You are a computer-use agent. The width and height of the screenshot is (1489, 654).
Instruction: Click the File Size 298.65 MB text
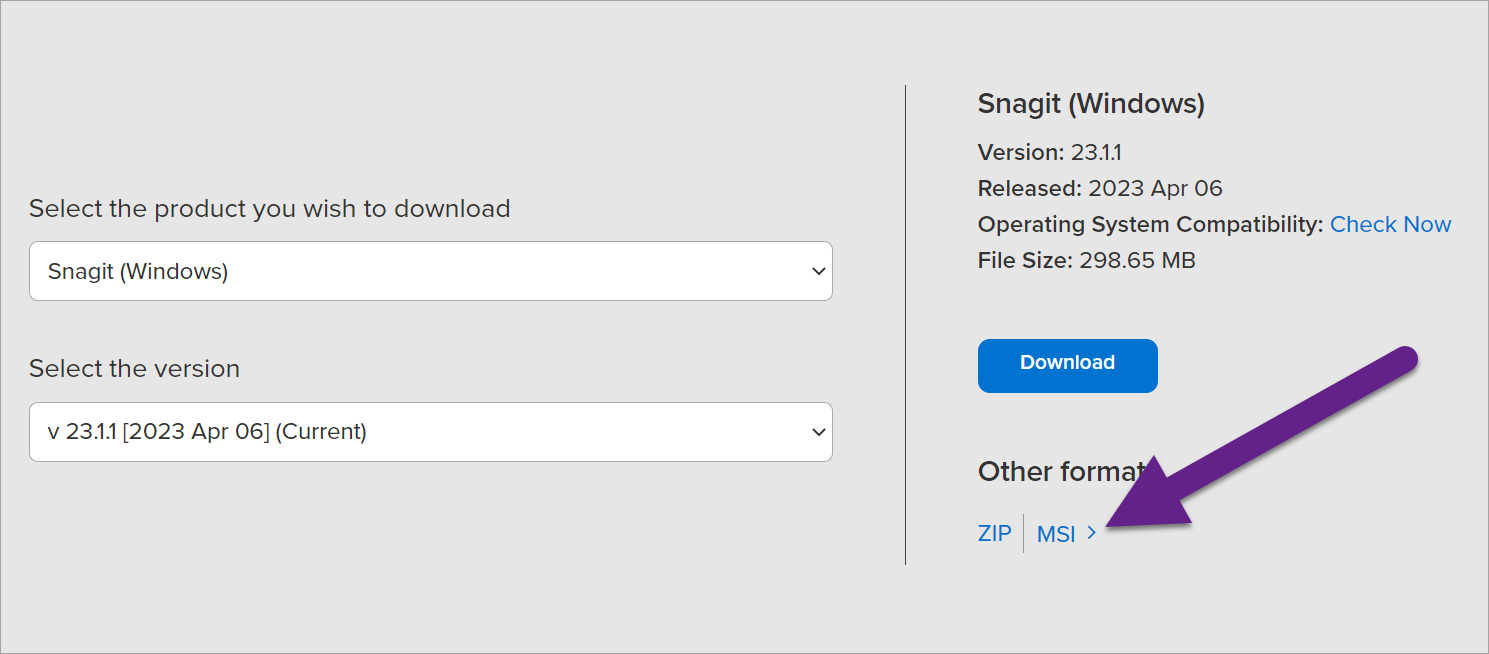point(1086,261)
